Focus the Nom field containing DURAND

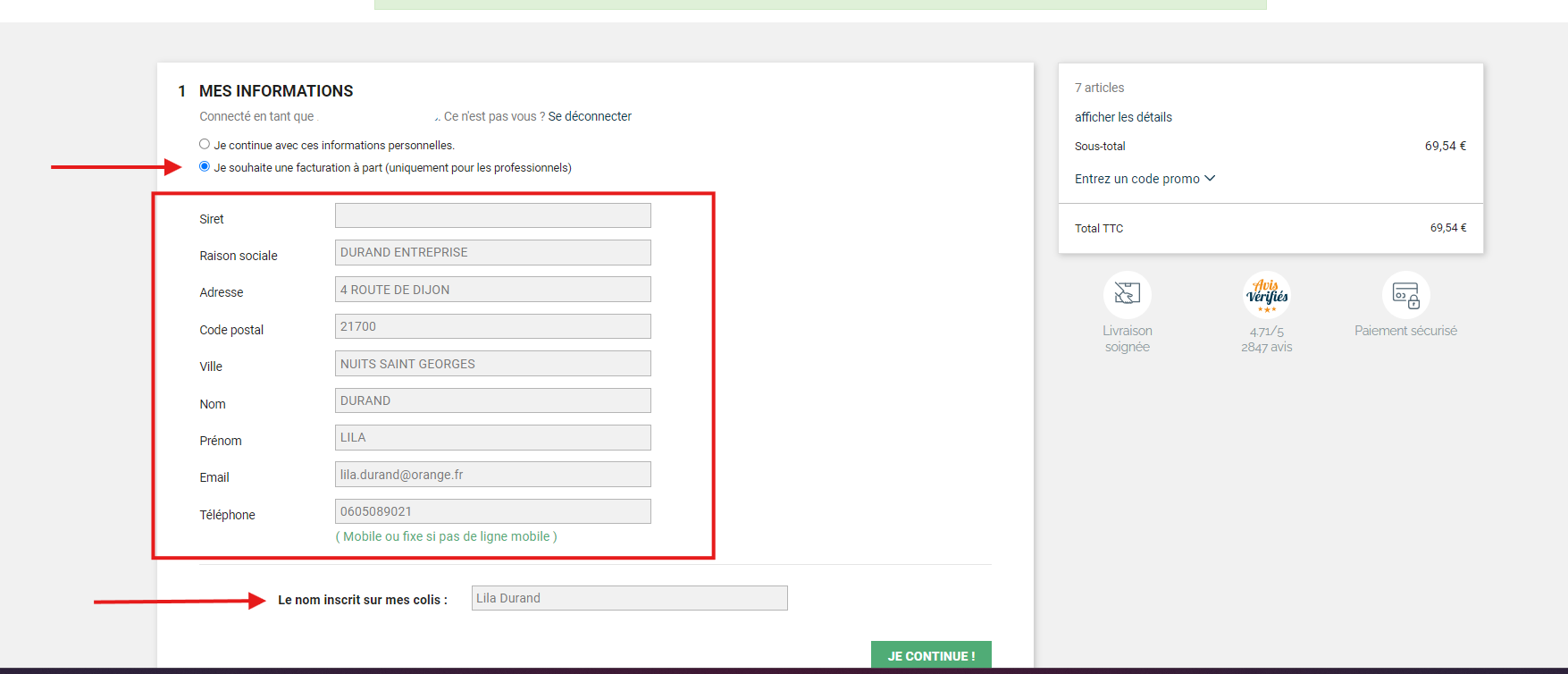492,400
